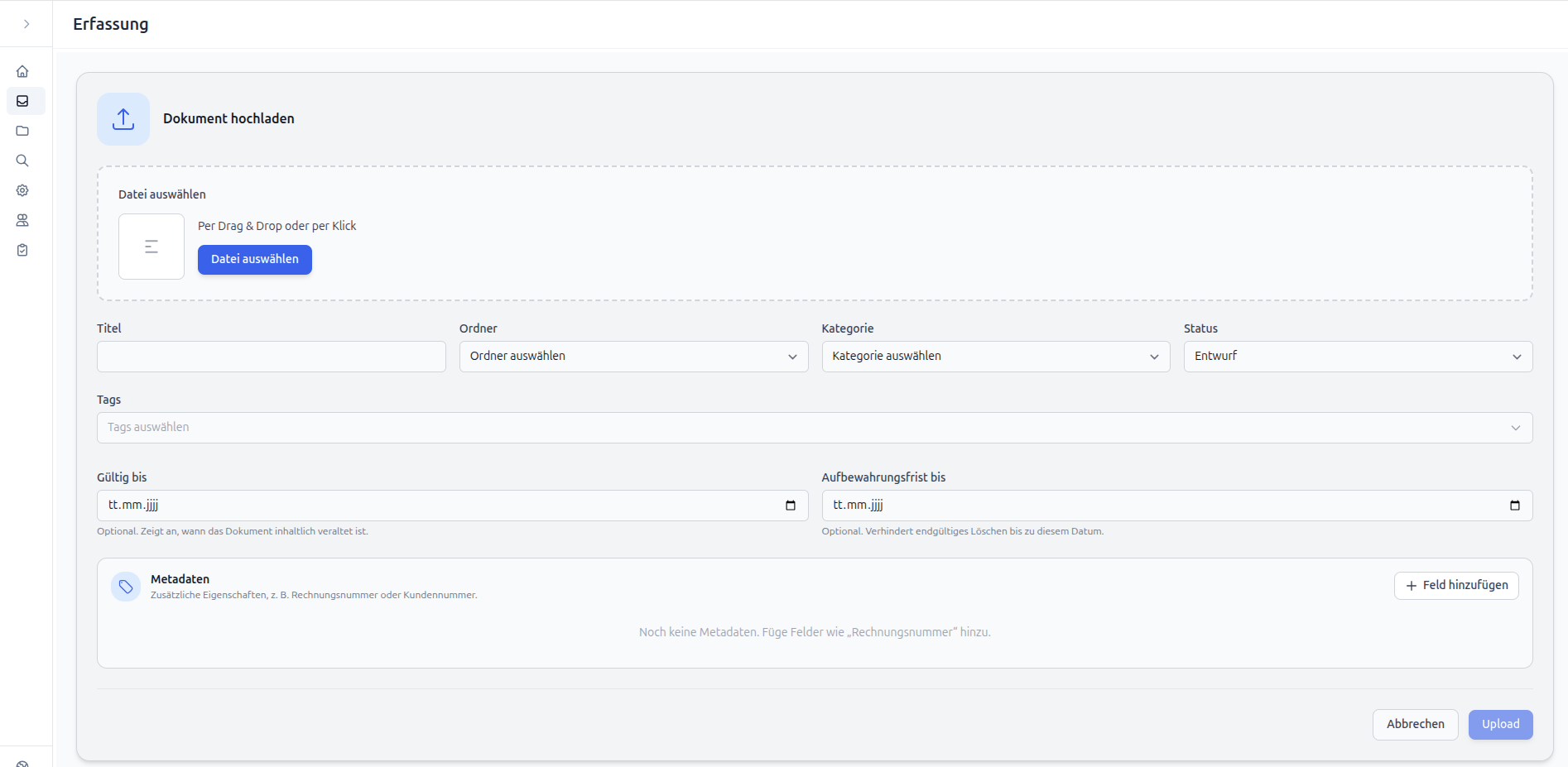This screenshot has height=767, width=1568.
Task: Open the settings gear icon in sidebar
Action: click(x=22, y=190)
